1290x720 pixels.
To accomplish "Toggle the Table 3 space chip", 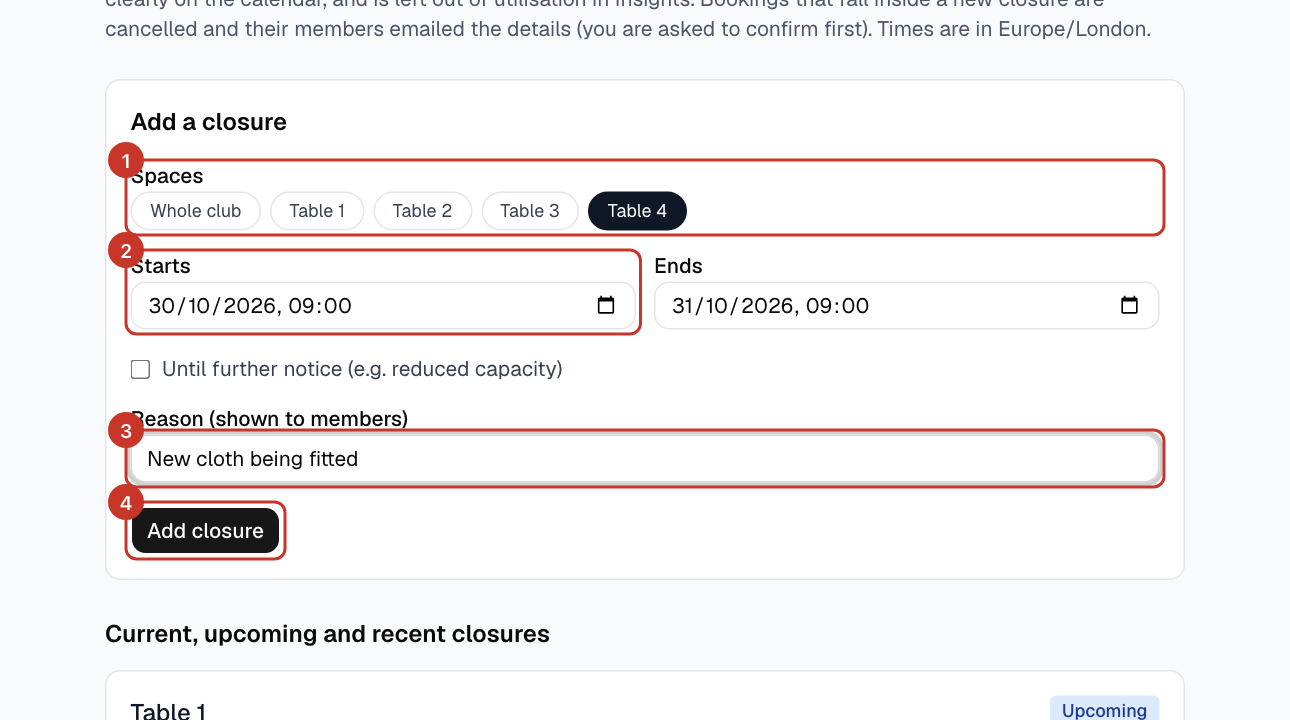I will [x=530, y=211].
